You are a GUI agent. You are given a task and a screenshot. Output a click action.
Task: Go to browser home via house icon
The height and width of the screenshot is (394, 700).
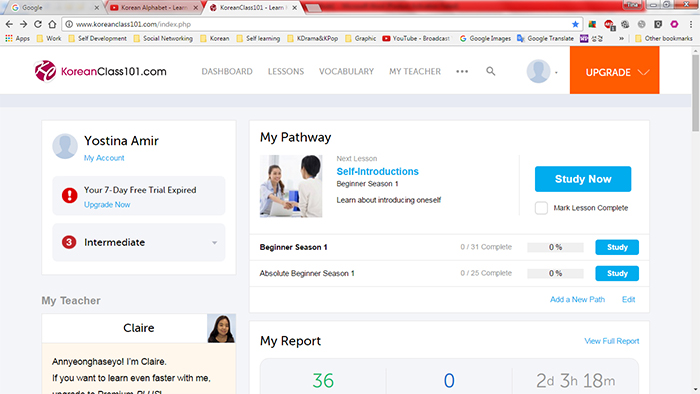pyautogui.click(x=52, y=24)
